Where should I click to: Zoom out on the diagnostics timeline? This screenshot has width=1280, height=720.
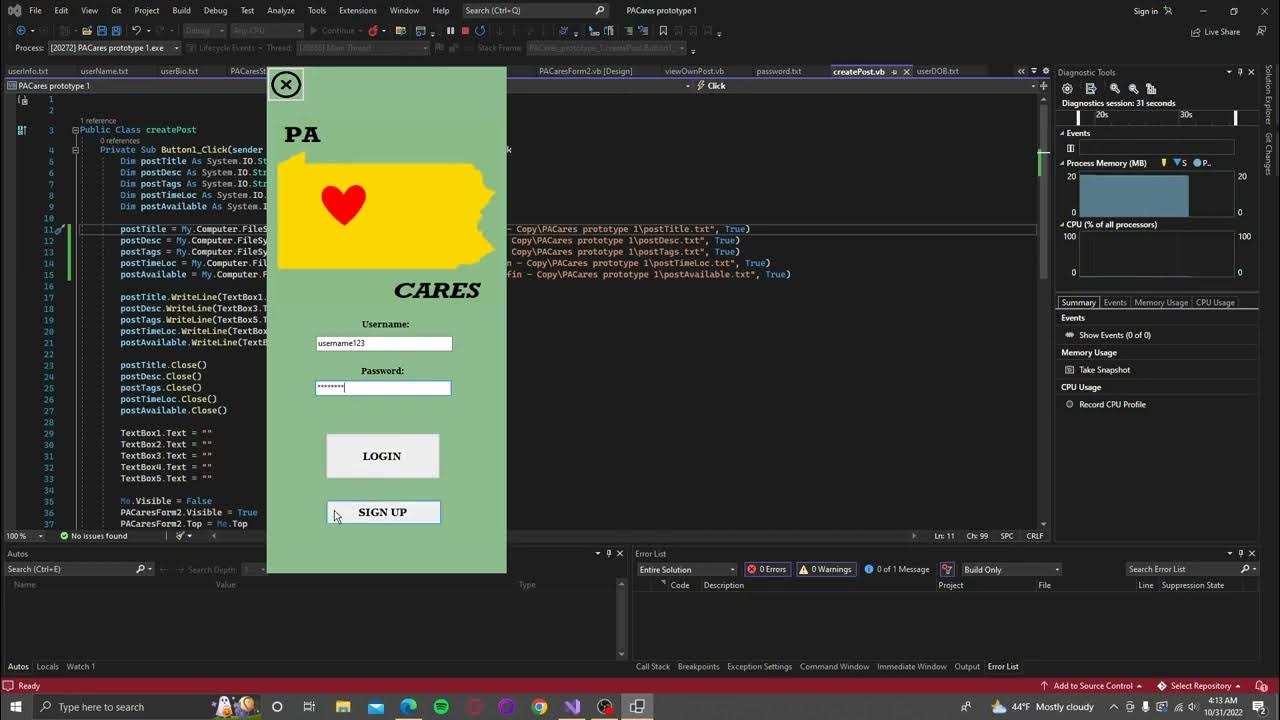tap(1133, 89)
